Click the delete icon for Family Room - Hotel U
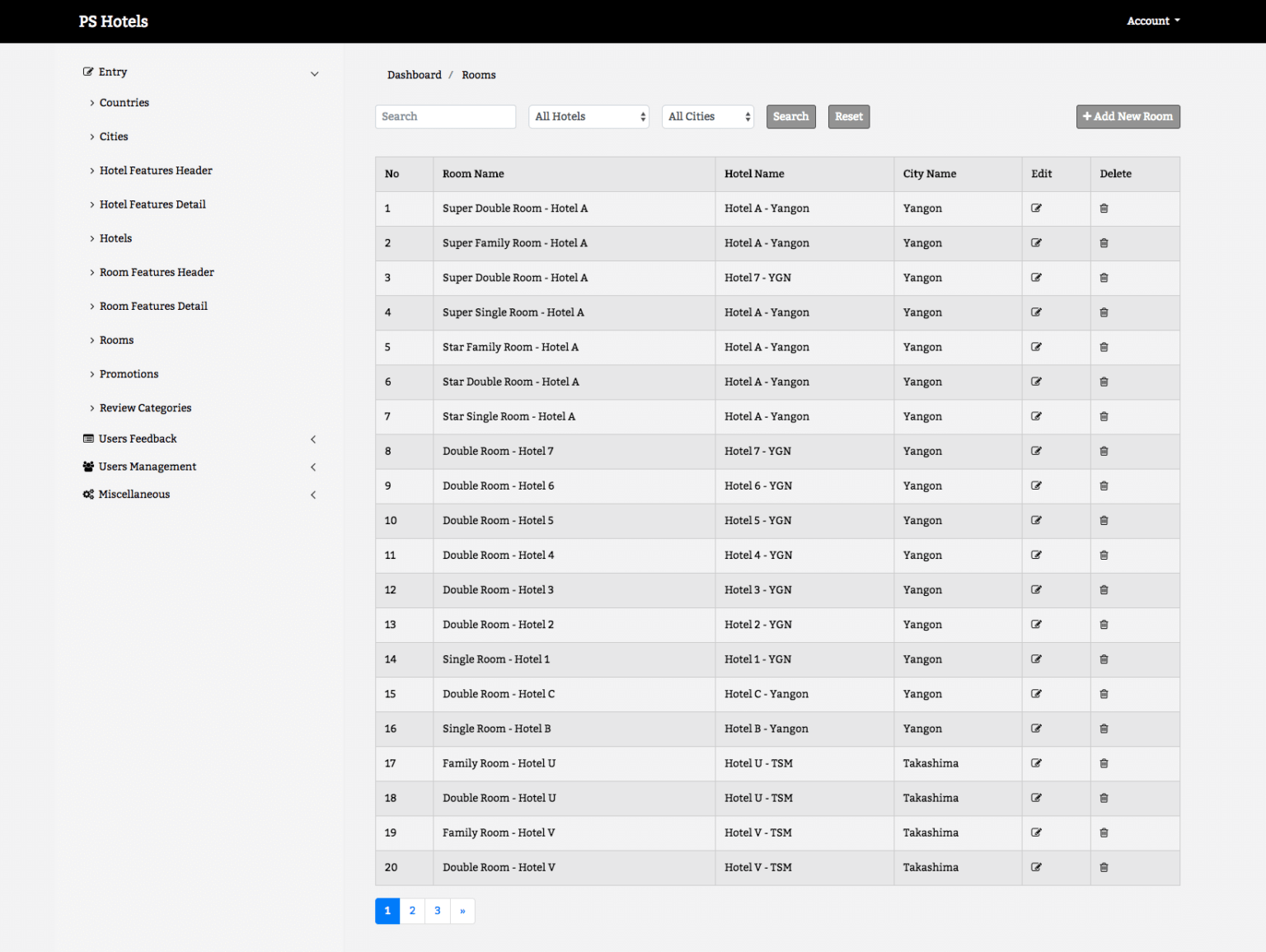 [1104, 763]
